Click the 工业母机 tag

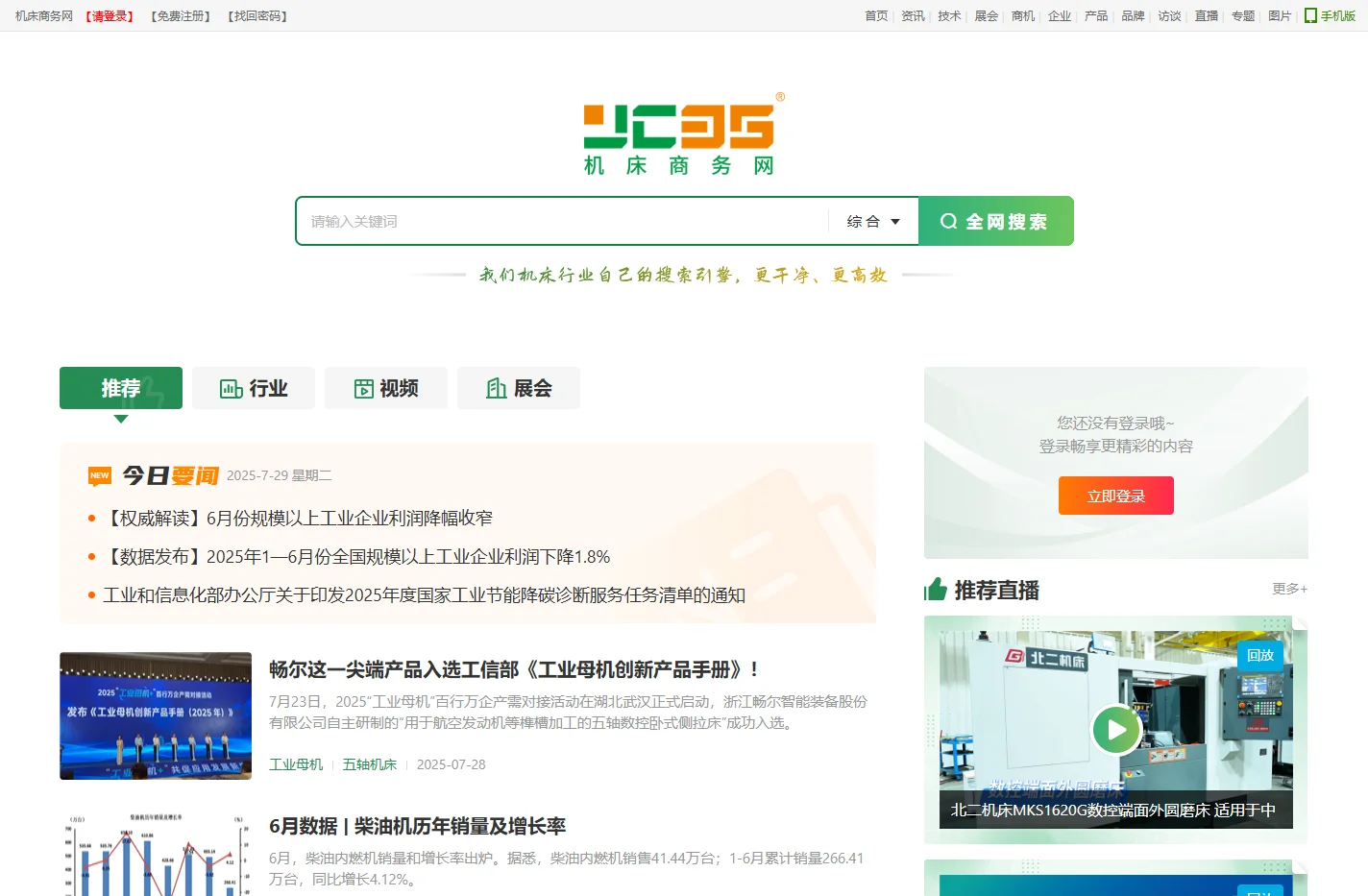(x=296, y=764)
